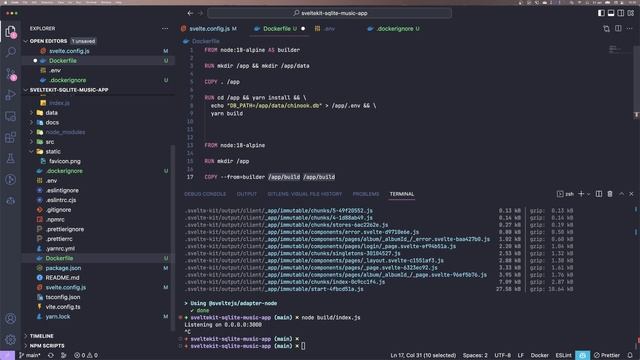Viewport: 640px width, 360px height.
Task: Open the Extensions view
Action: [11, 137]
